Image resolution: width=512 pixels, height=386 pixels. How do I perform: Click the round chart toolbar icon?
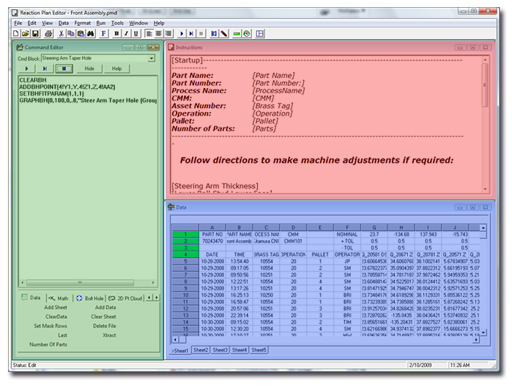click(247, 34)
